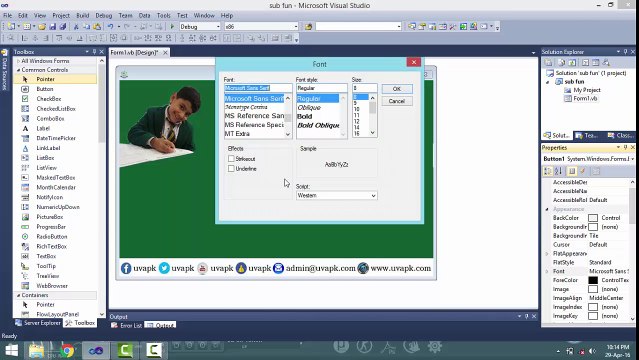639x360 pixels.
Task: Click Visual Studio icon in taskbar
Action: pos(96,350)
